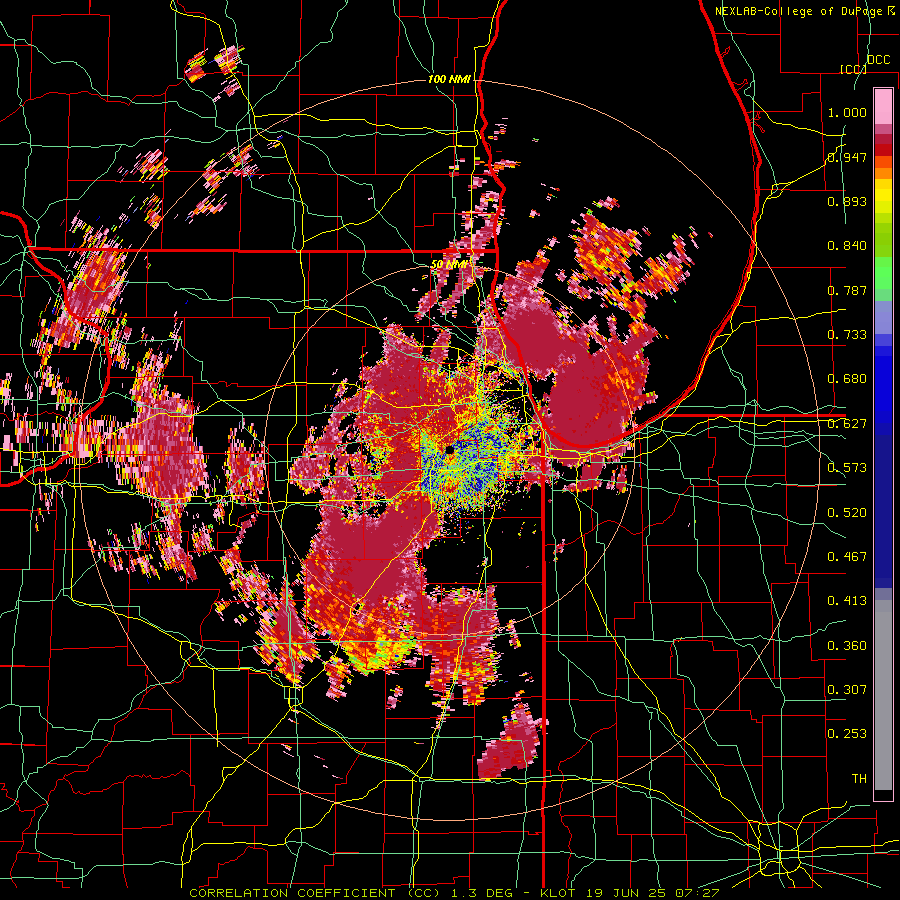This screenshot has width=900, height=900.
Task: Click the 0.253 legend value
Action: [x=847, y=734]
